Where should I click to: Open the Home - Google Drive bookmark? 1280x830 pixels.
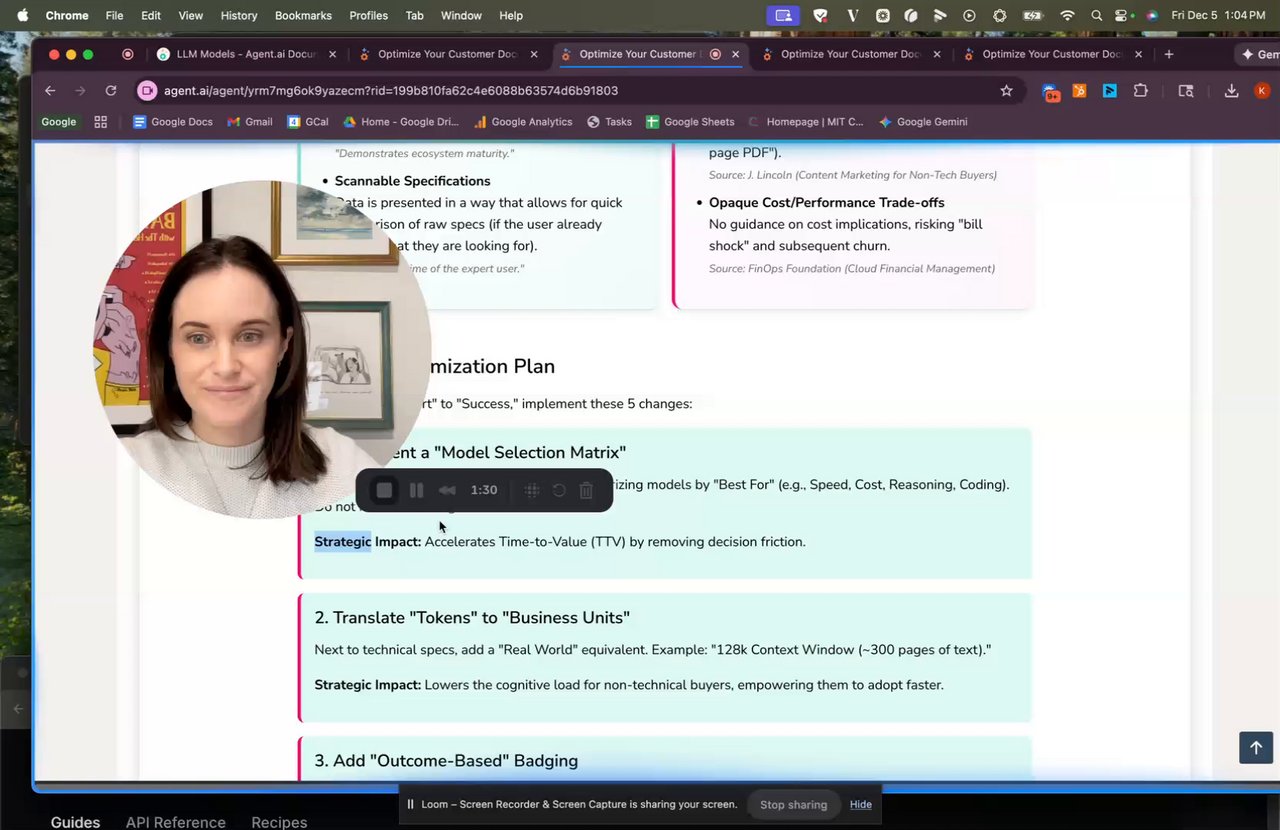[x=401, y=122]
